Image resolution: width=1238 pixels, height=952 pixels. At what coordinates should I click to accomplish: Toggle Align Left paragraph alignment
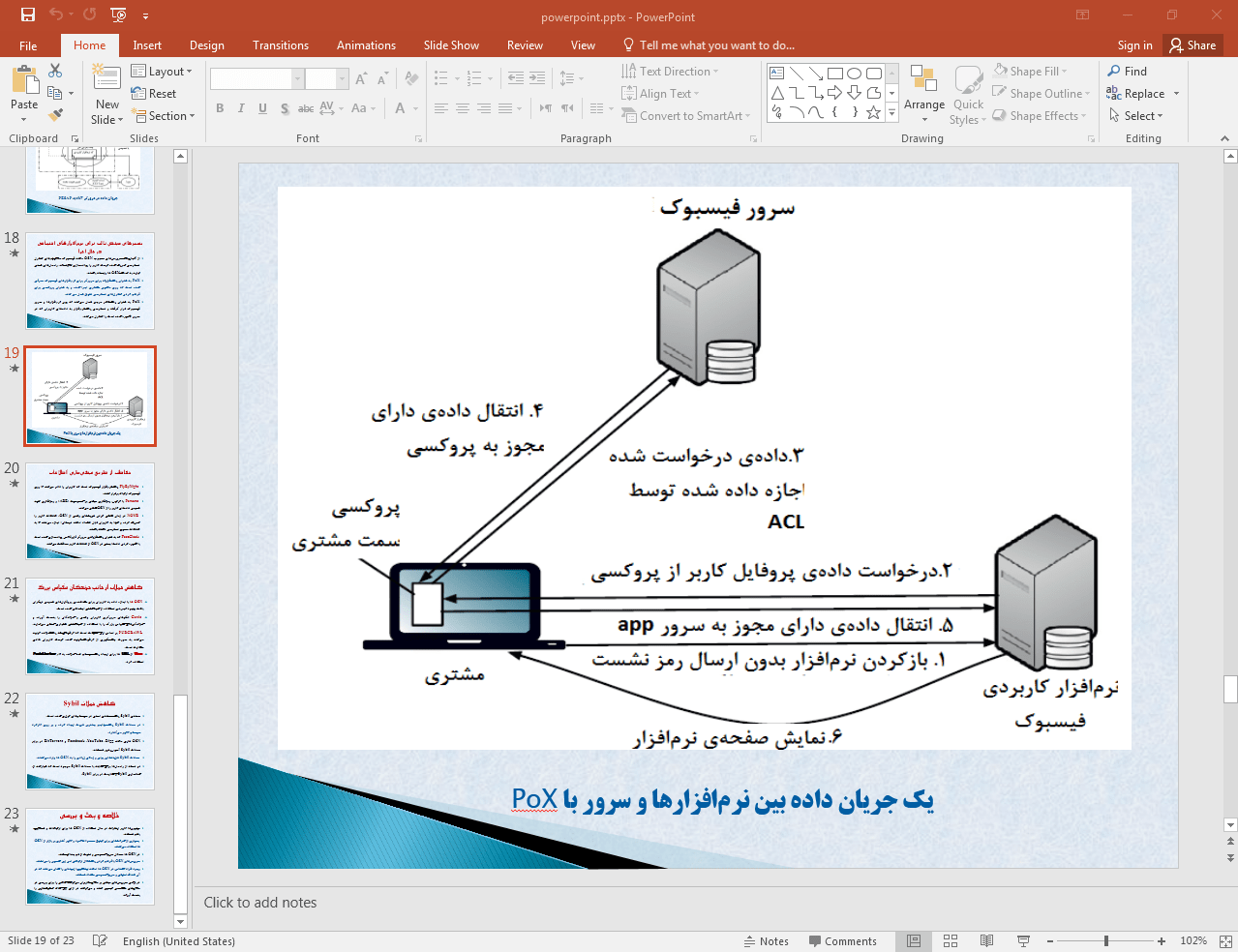click(441, 108)
